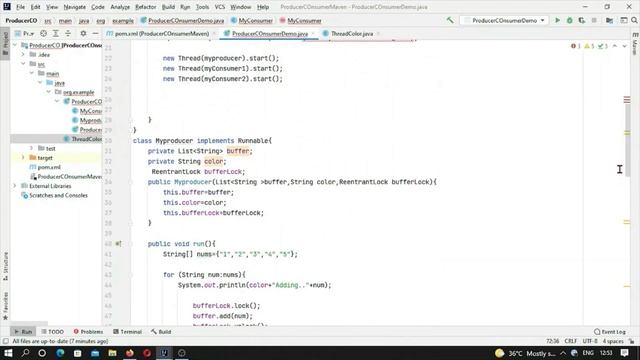The height and width of the screenshot is (360, 640).
Task: Start debugging with the green bug icon
Action: (569, 20)
